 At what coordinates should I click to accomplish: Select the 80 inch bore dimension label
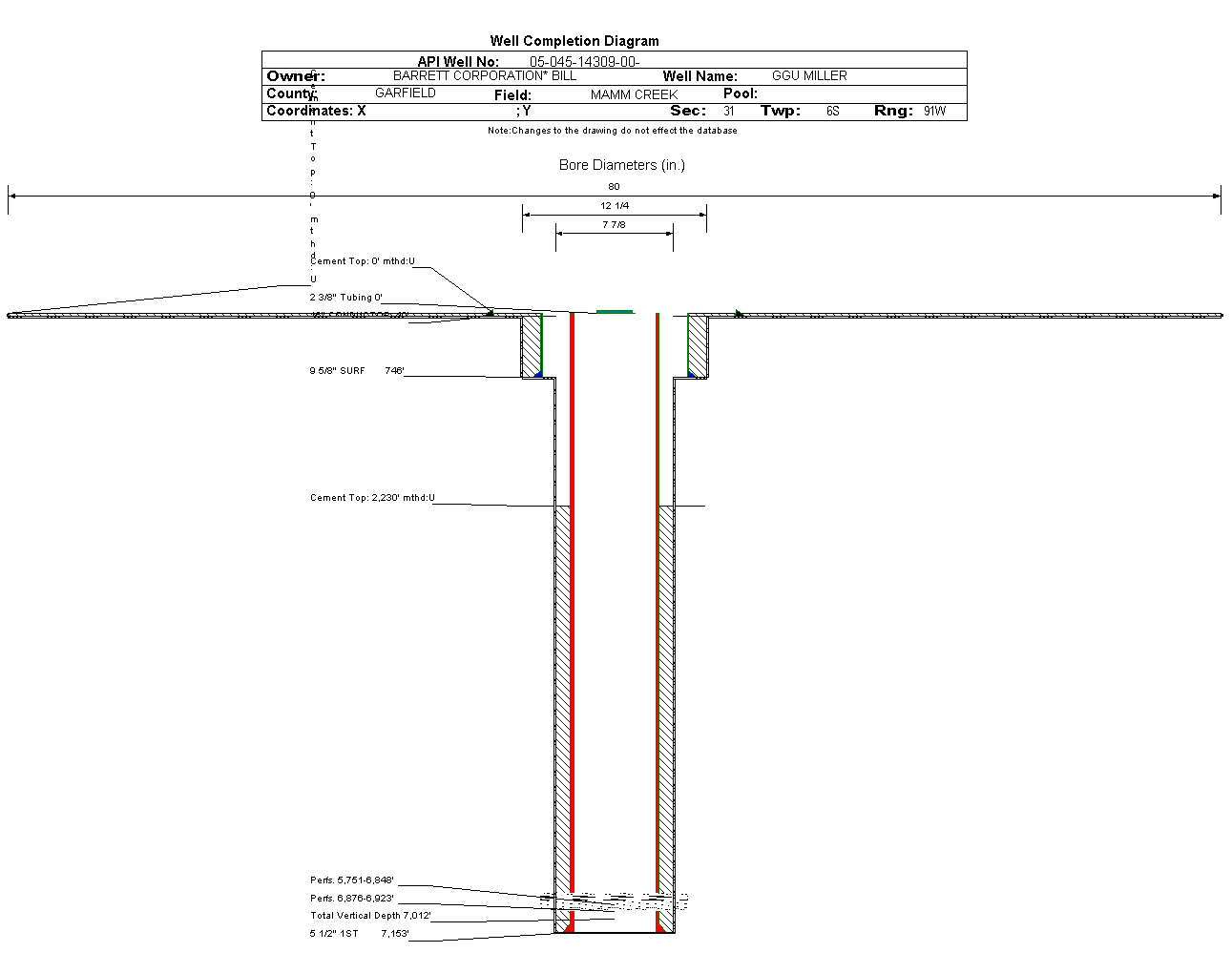(x=614, y=187)
